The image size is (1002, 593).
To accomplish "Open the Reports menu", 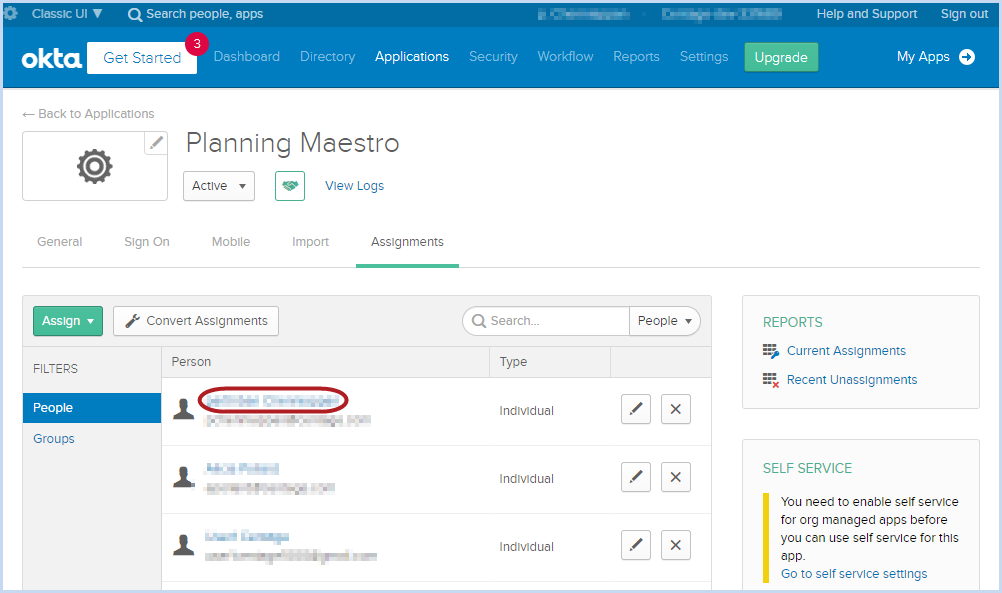I will [x=636, y=56].
